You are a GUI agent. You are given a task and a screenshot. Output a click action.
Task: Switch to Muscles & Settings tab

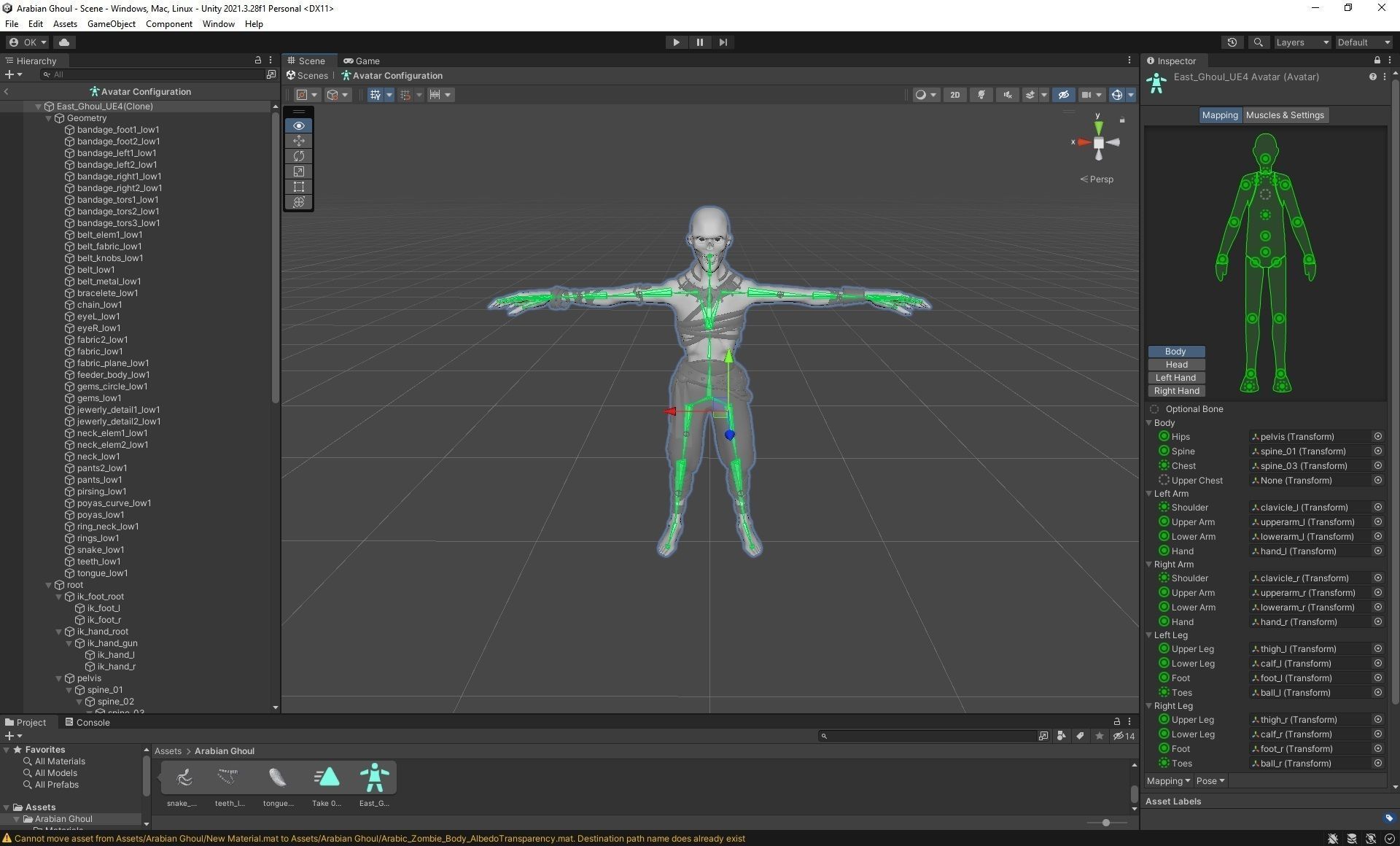pyautogui.click(x=1285, y=115)
